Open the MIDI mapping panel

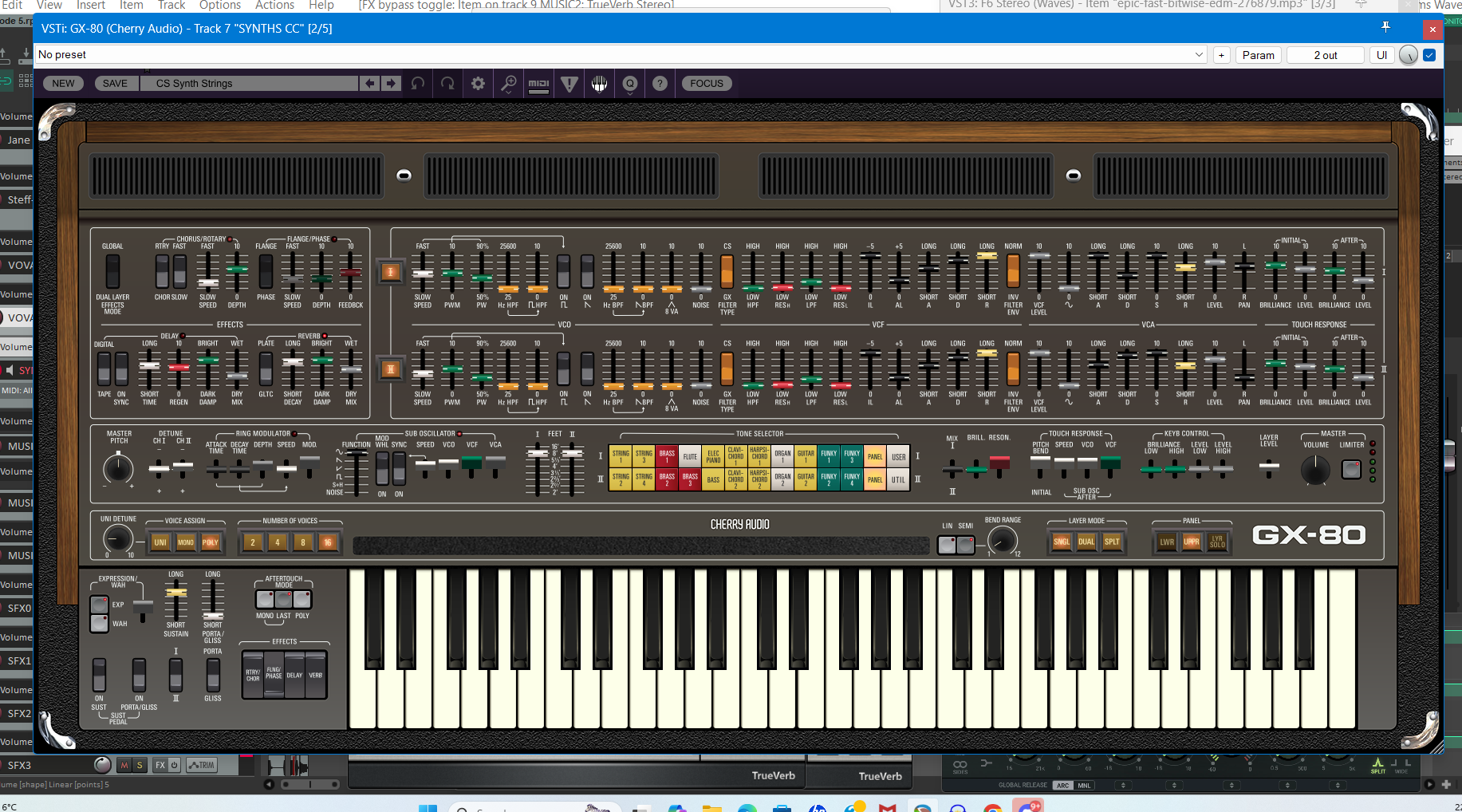click(x=539, y=83)
